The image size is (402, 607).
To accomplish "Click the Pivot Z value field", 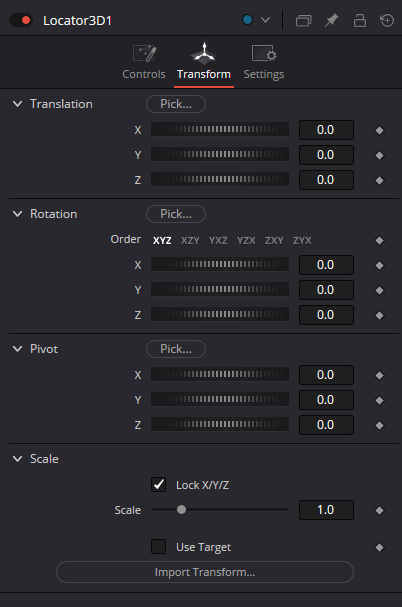I will (326, 425).
